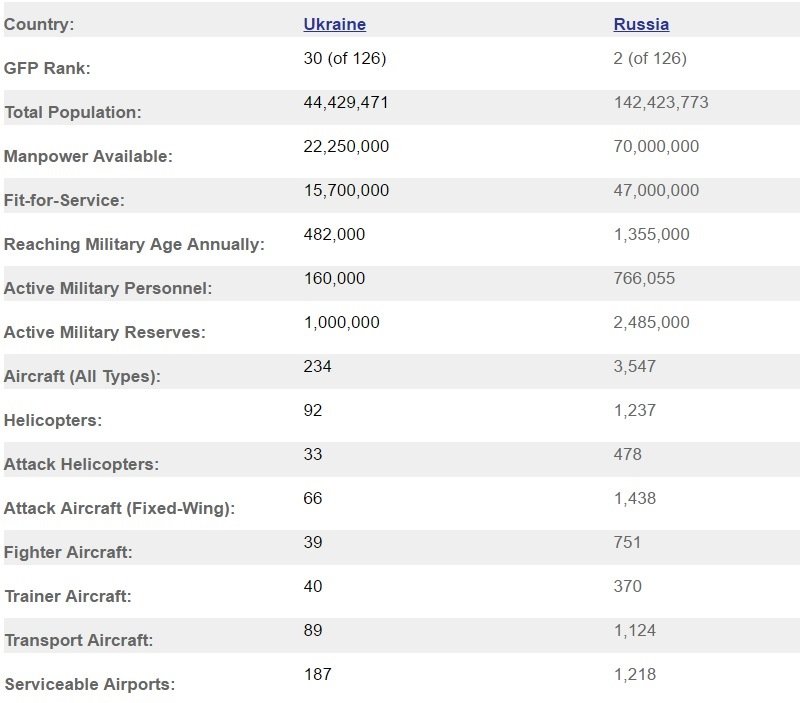Image resolution: width=800 pixels, height=703 pixels.
Task: Click the Country header label
Action: click(39, 24)
